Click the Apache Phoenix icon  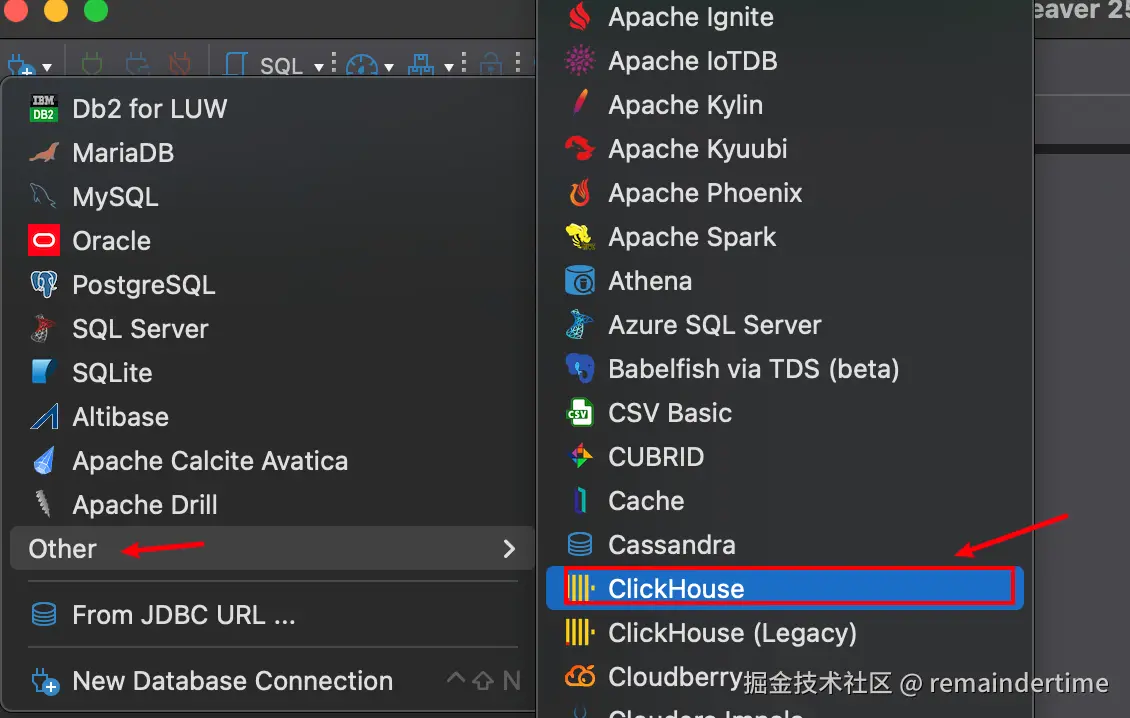tap(579, 192)
